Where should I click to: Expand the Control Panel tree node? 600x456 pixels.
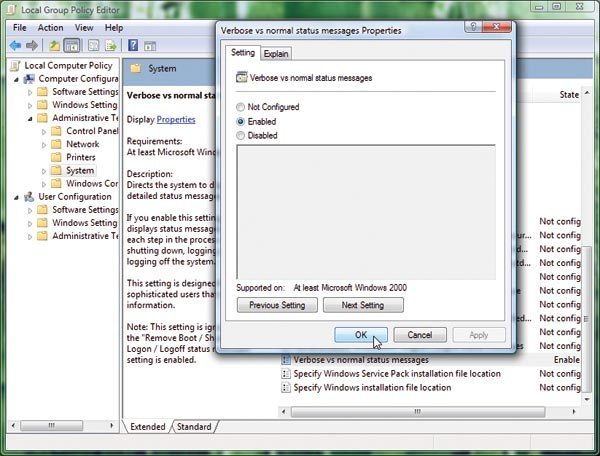44,131
